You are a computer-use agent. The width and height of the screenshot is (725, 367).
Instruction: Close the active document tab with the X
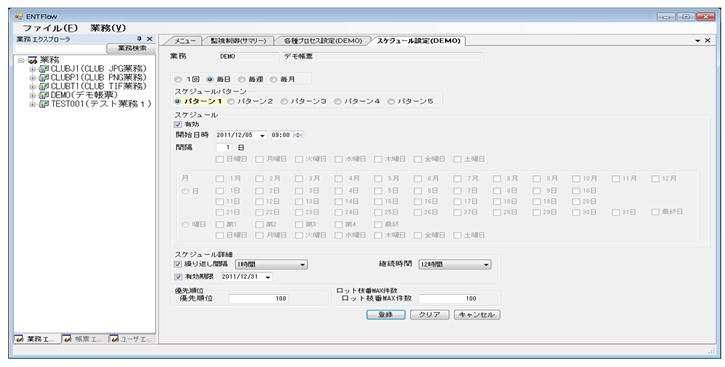tap(707, 41)
